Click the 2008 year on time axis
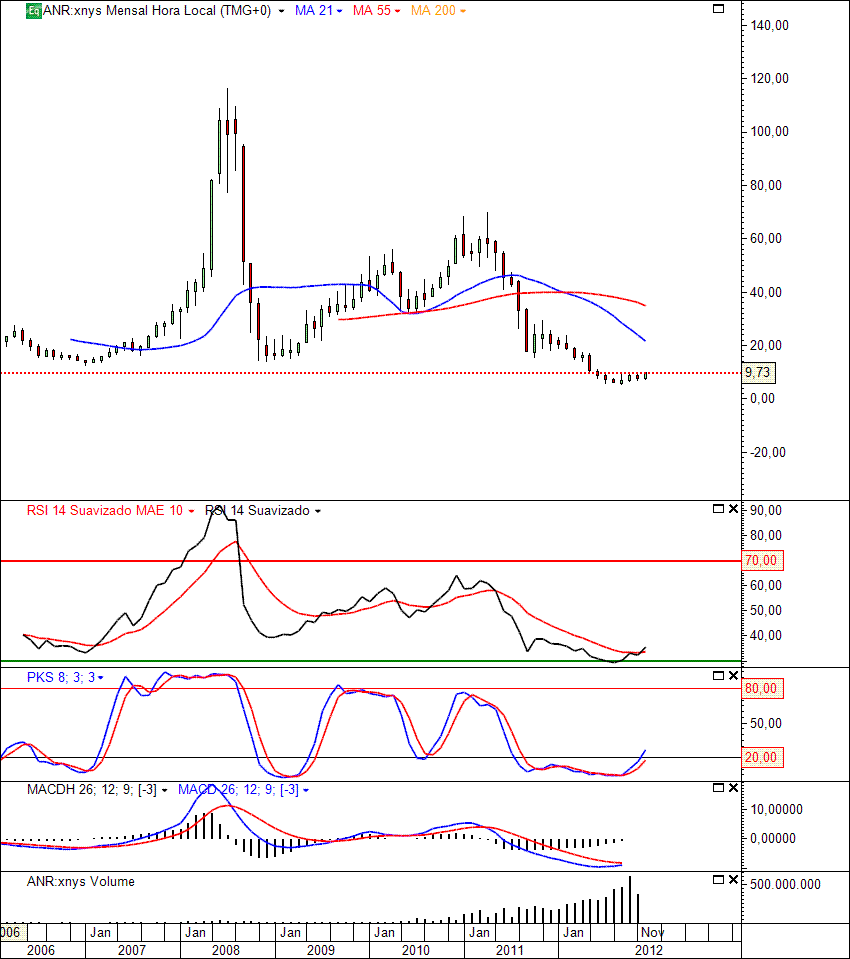This screenshot has height=959, width=850. [x=226, y=950]
